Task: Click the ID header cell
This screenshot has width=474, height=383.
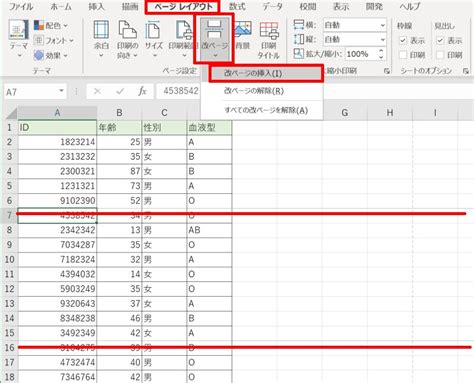Action: pos(57,127)
